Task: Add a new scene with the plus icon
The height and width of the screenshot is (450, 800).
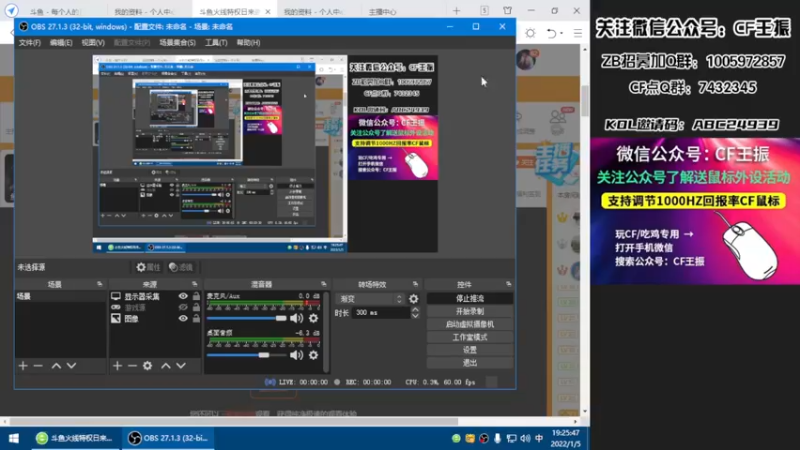Action: (x=23, y=366)
